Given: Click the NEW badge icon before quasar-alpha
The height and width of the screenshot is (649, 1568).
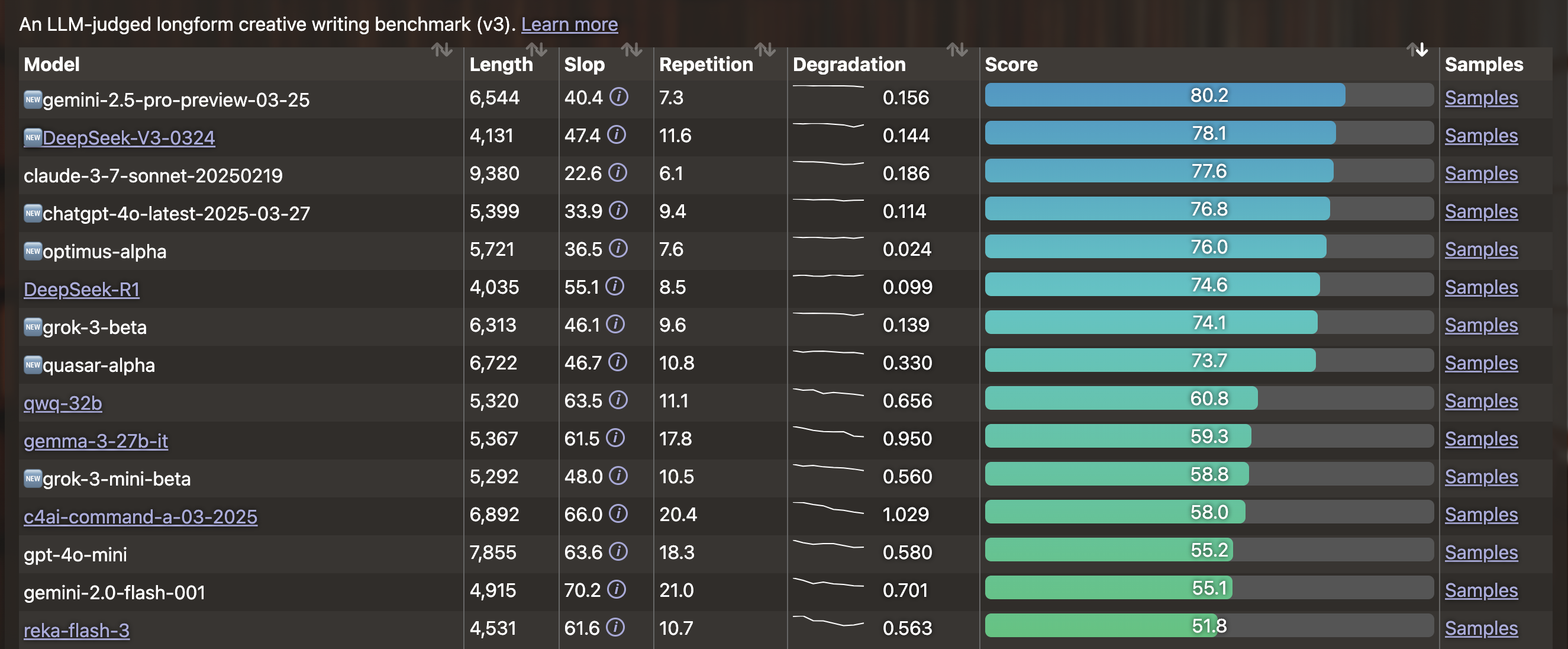Looking at the screenshot, I should click(33, 365).
